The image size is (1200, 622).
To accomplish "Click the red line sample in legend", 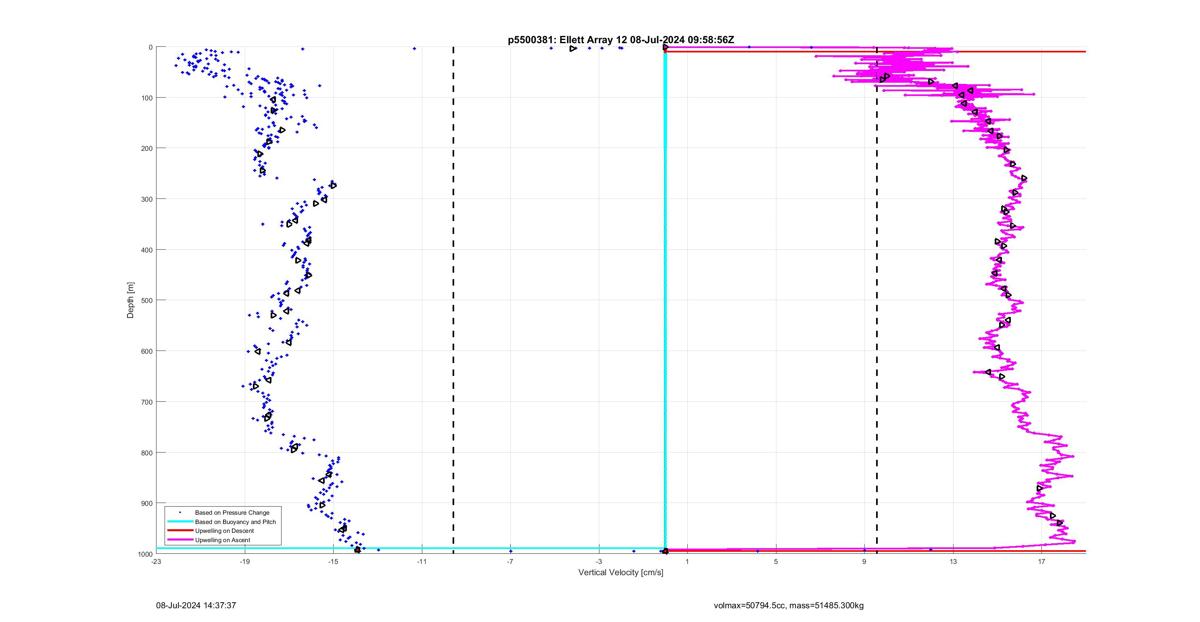I will pyautogui.click(x=179, y=530).
